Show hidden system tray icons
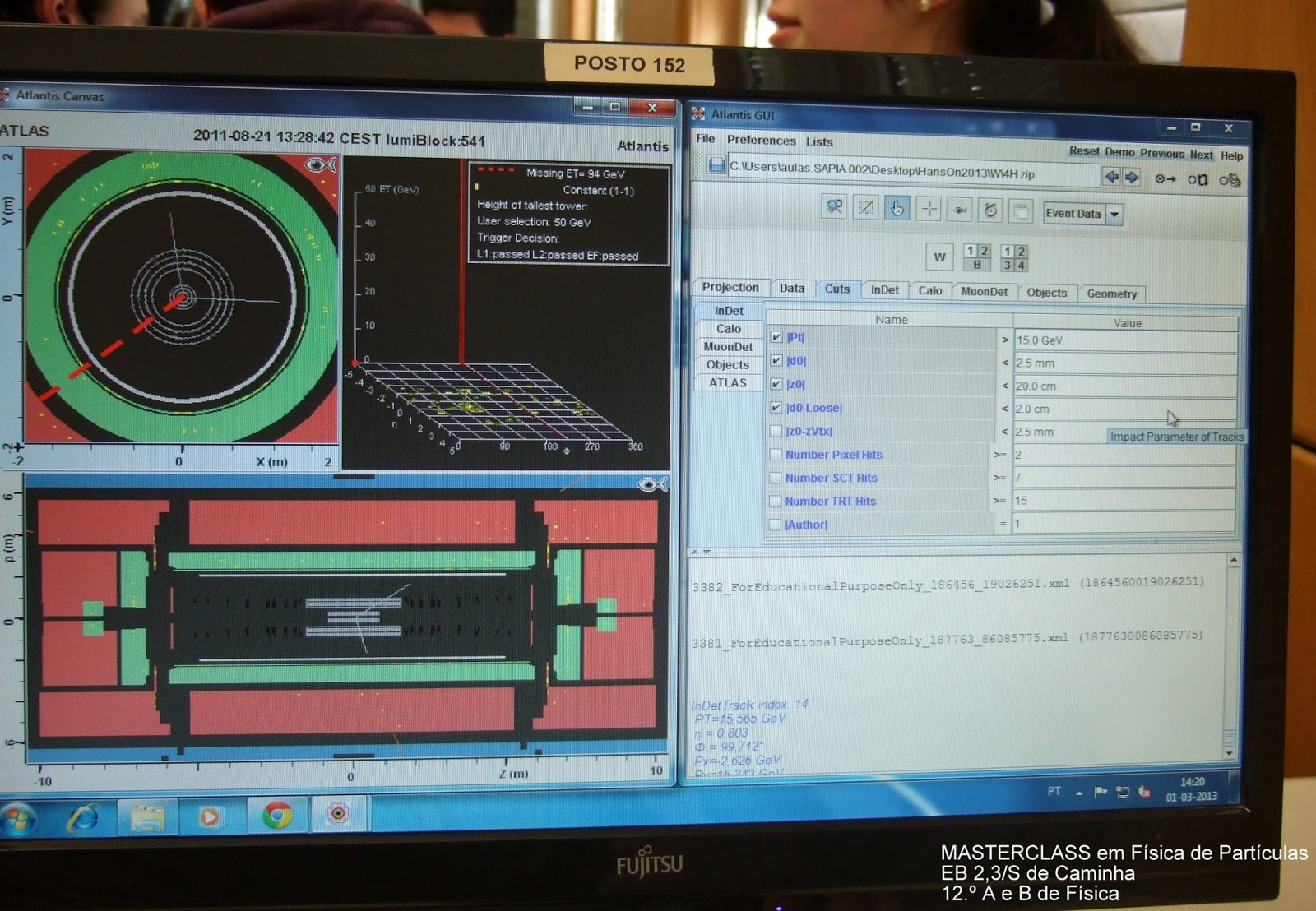Image resolution: width=1316 pixels, height=911 pixels. coord(1079,793)
